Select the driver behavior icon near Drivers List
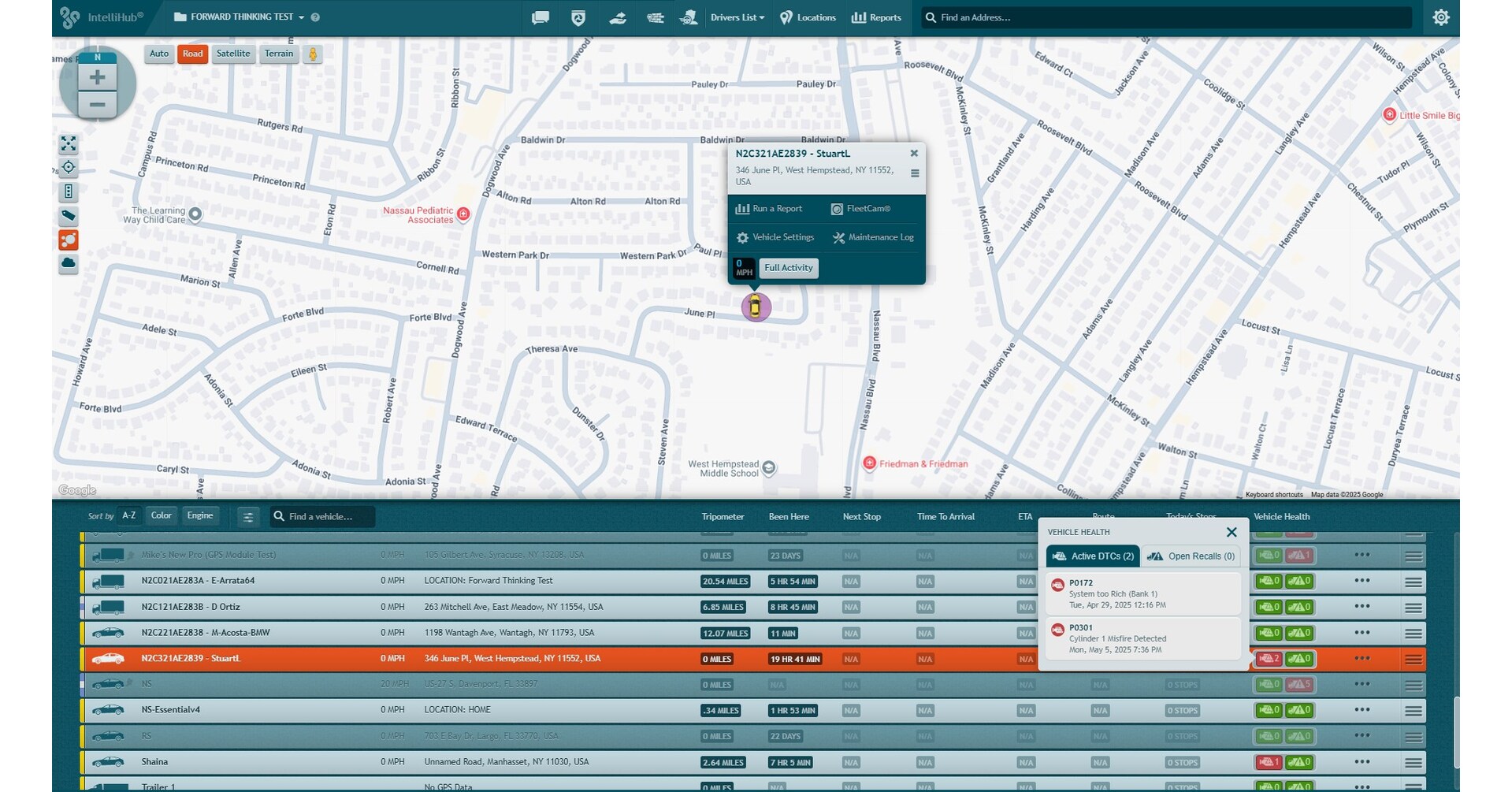This screenshot has width=1512, height=792. [x=689, y=17]
